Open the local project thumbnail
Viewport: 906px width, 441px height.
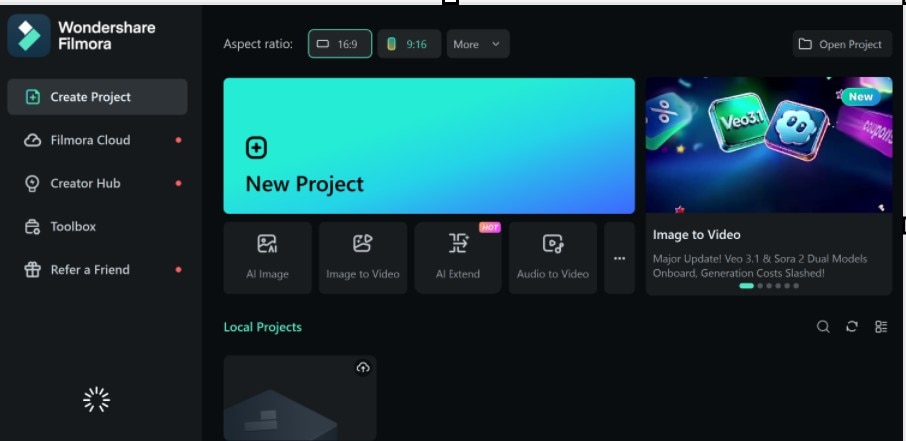[x=300, y=398]
